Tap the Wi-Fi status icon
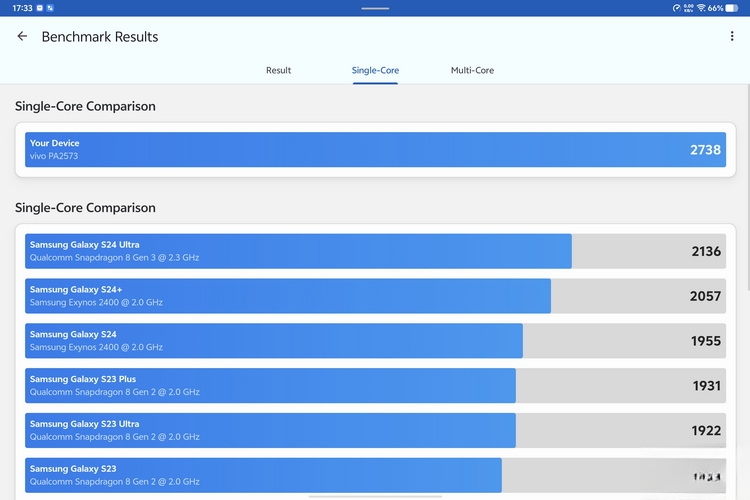Image resolution: width=750 pixels, height=500 pixels. pos(701,8)
